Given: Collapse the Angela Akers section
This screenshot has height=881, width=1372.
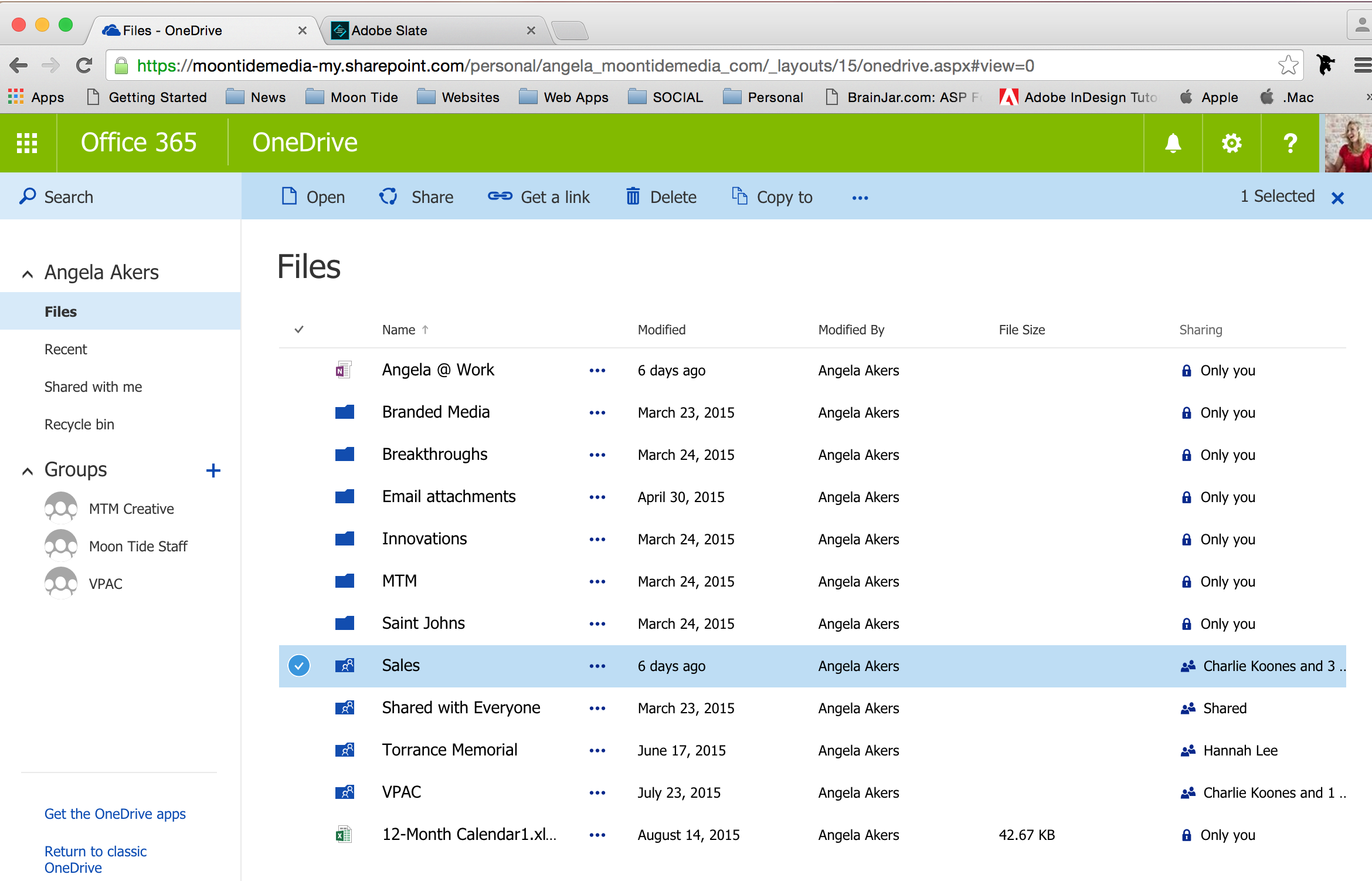Looking at the screenshot, I should point(28,273).
